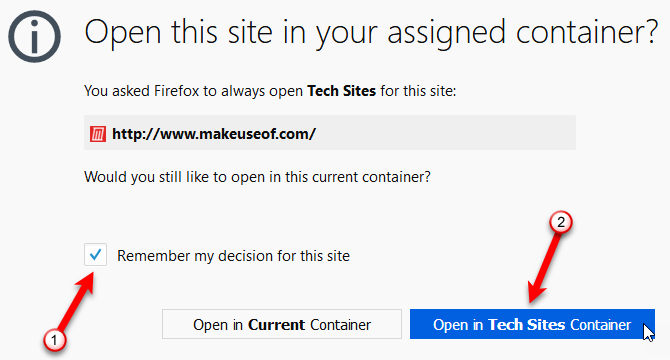
Task: Click the 'You asked Firefox to always open' text
Action: point(193,91)
